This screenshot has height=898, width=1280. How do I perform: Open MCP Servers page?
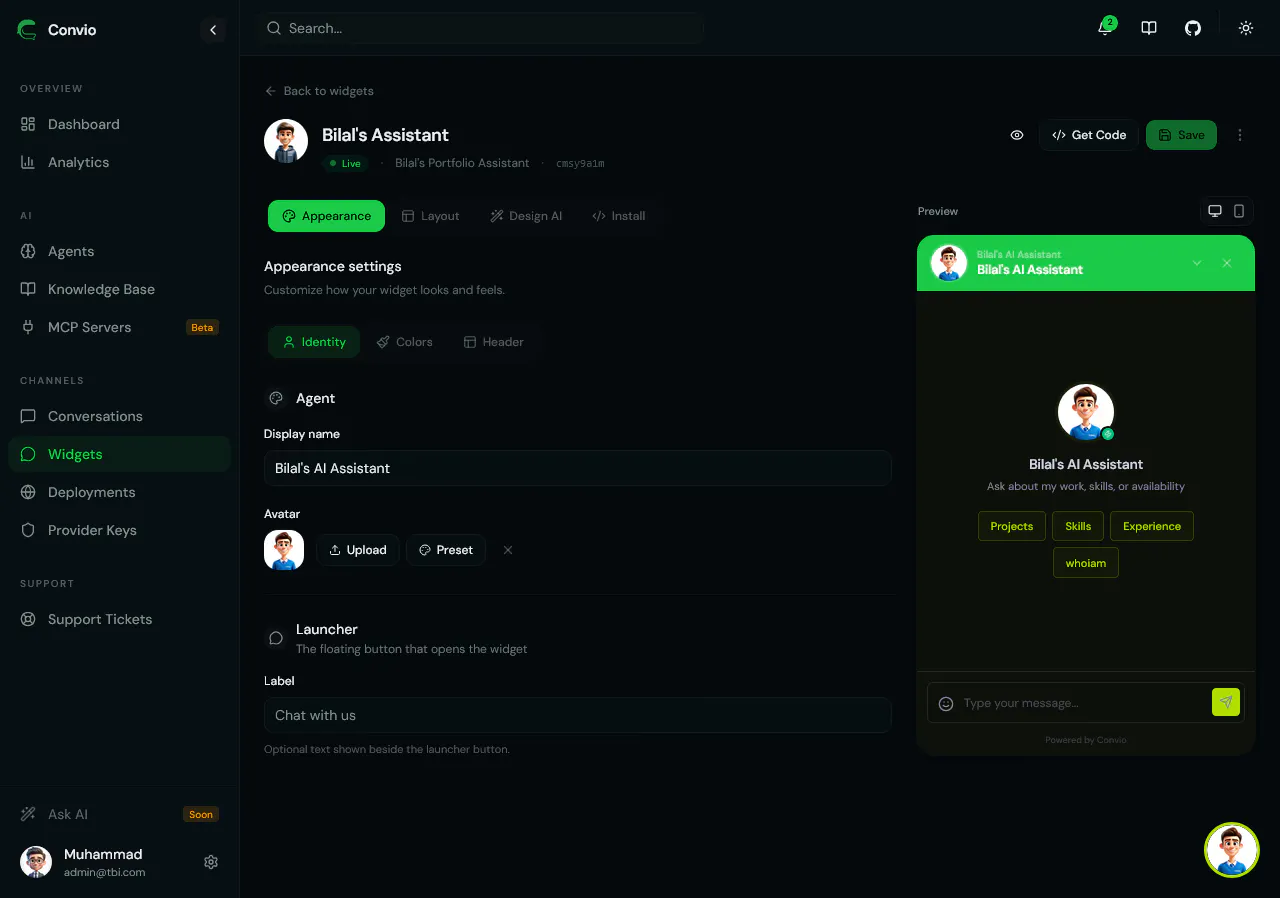pos(119,327)
